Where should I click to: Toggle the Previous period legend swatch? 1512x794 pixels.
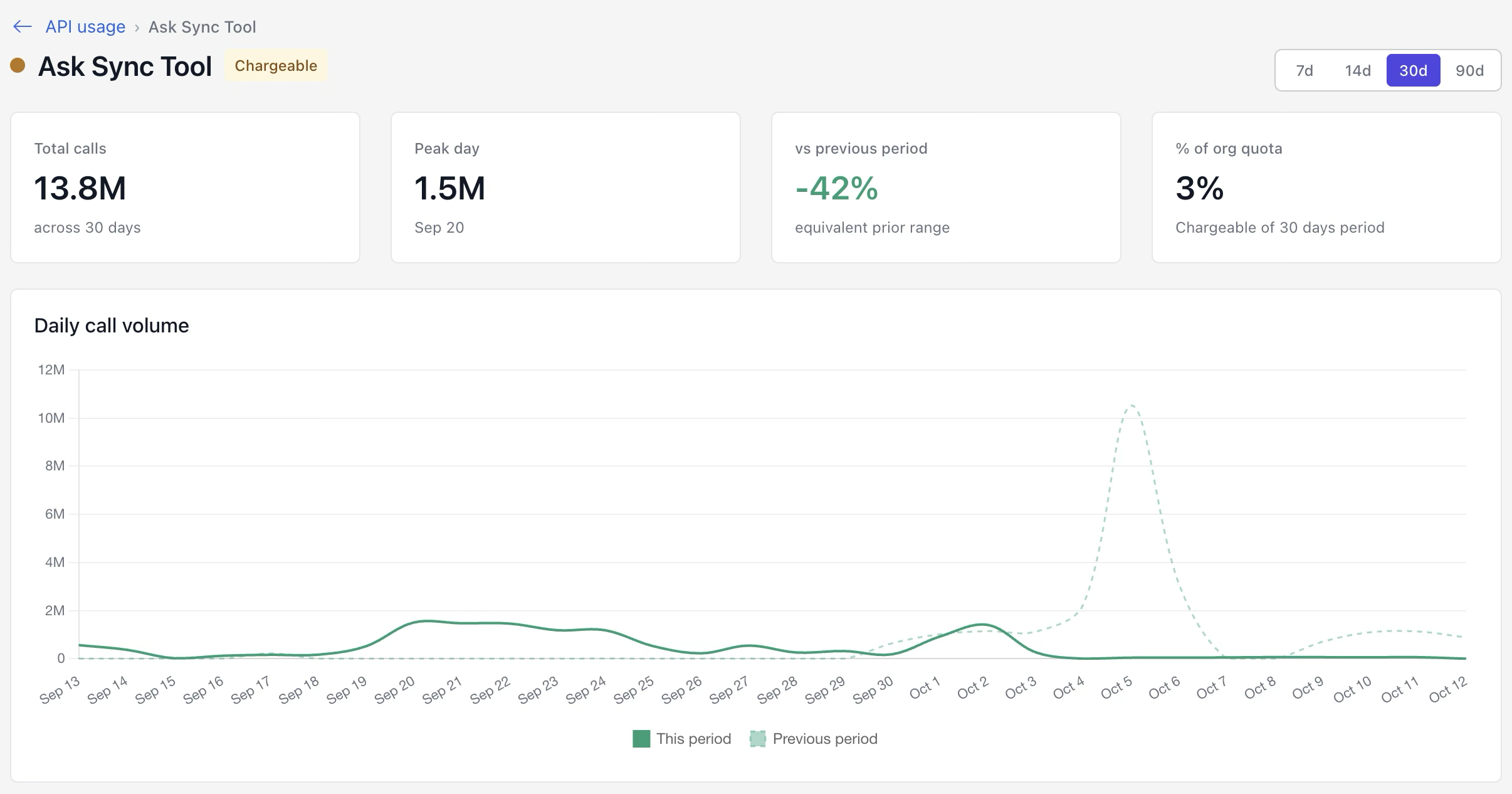click(758, 739)
